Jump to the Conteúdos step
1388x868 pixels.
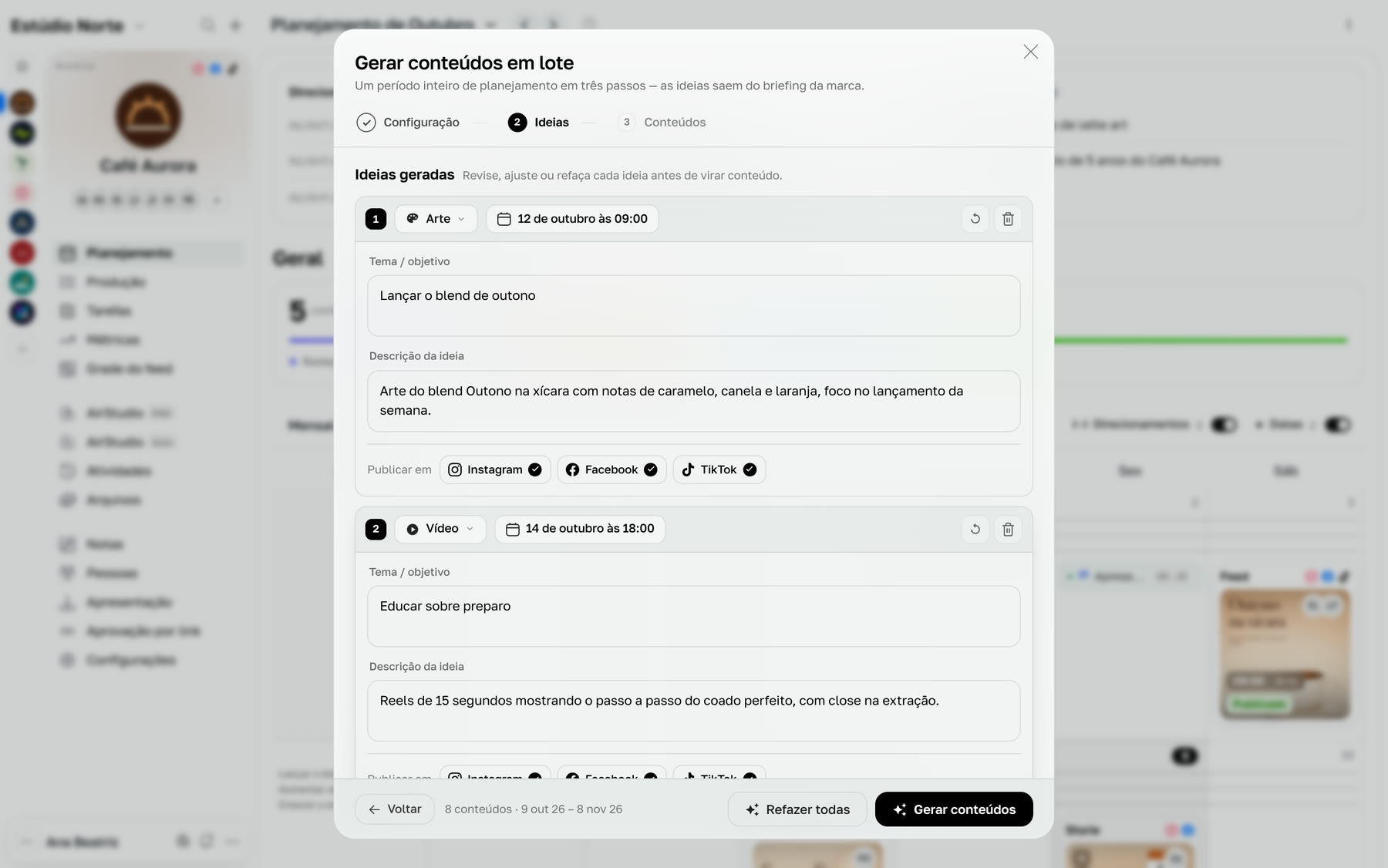coord(662,123)
